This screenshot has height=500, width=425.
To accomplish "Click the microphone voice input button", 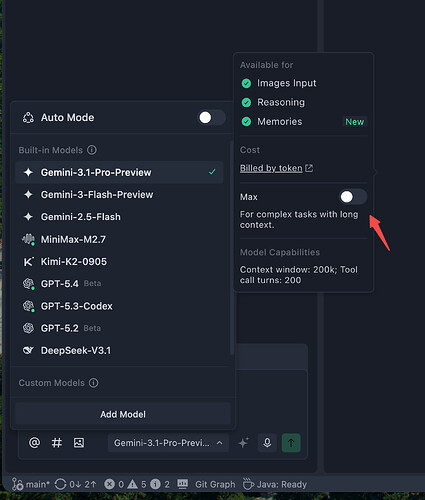I will [x=267, y=443].
